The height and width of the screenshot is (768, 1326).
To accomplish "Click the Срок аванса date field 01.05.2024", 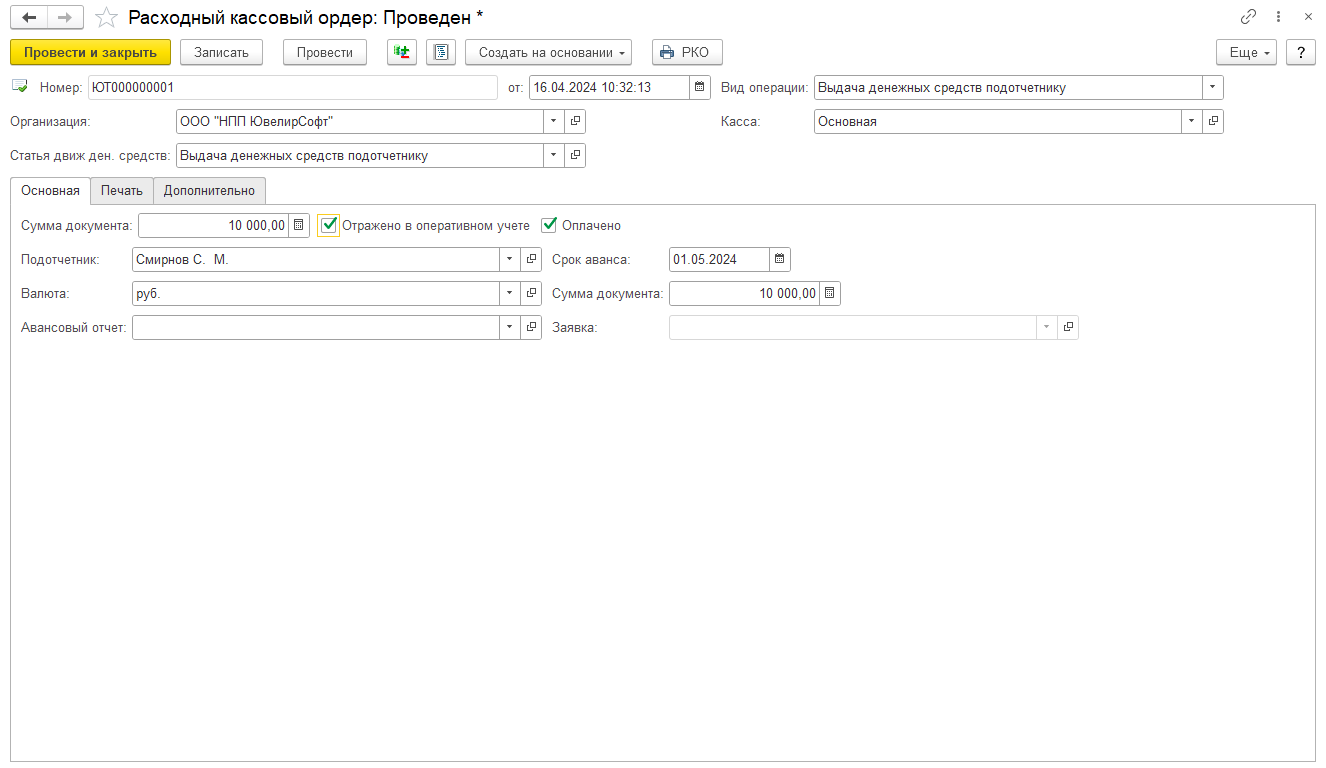I will click(x=719, y=259).
